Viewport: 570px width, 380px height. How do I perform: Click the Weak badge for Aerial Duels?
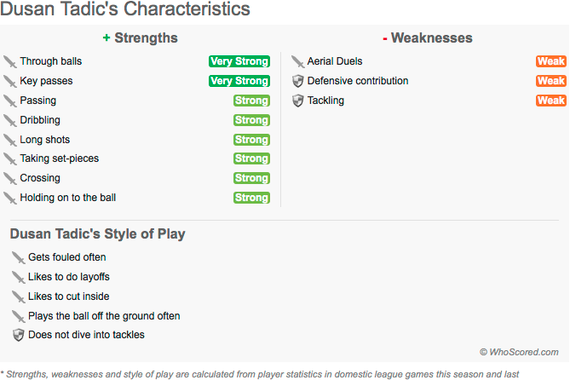point(551,61)
